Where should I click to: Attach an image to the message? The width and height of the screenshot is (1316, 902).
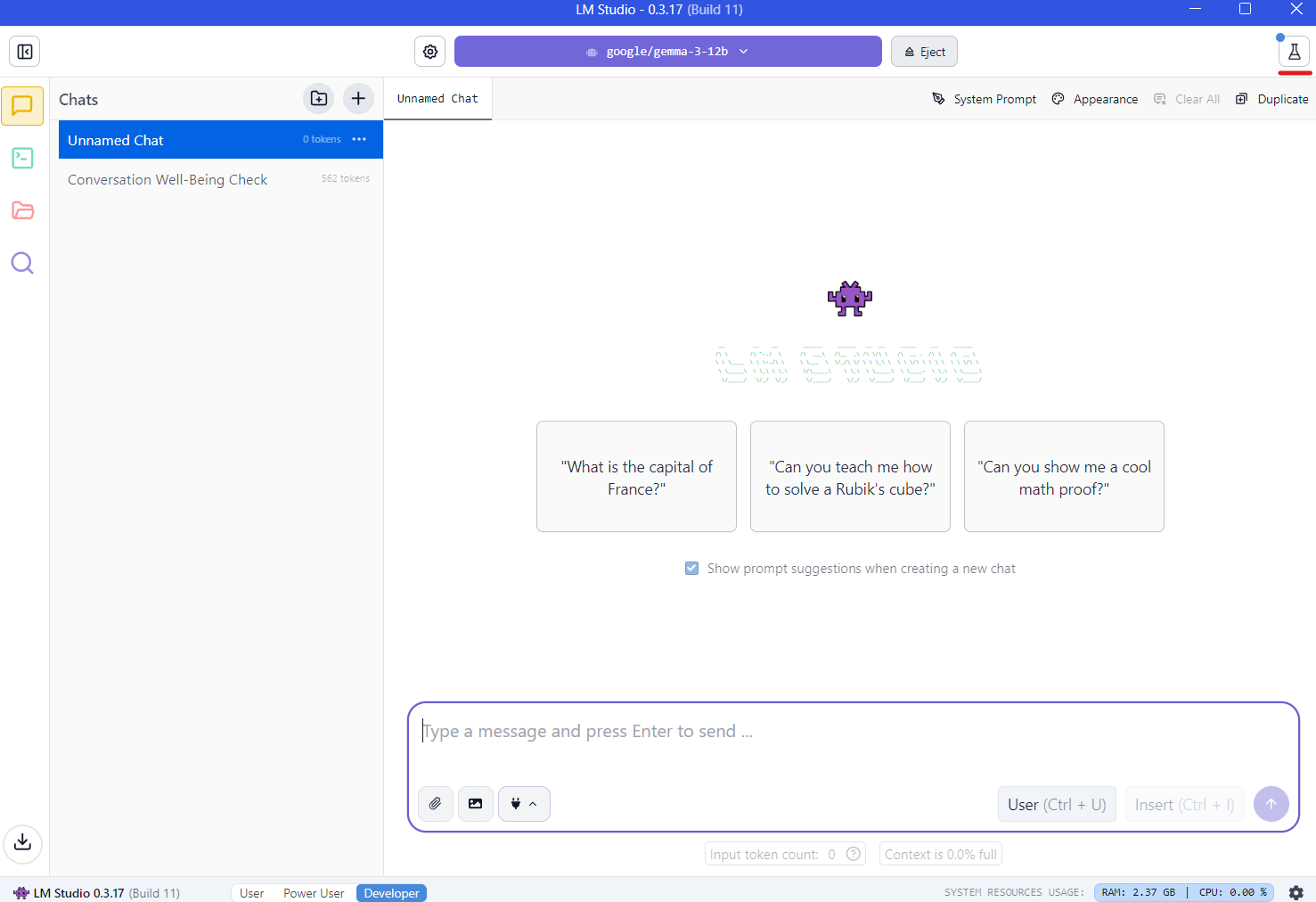click(476, 804)
